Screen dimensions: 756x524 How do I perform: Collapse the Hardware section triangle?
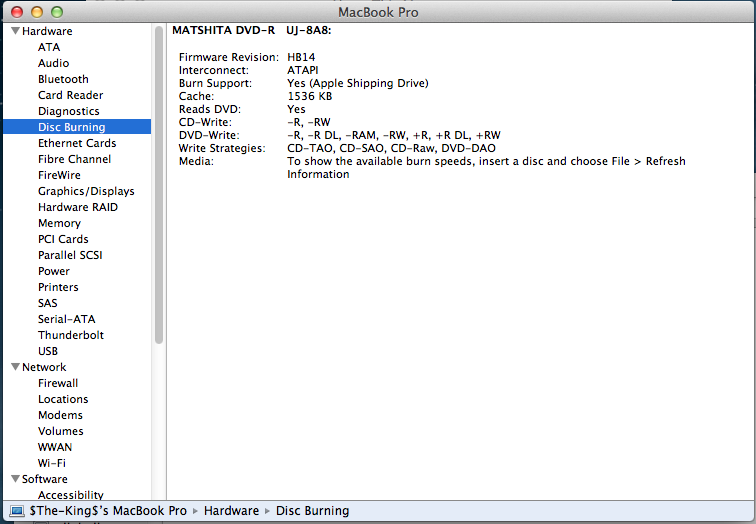coord(15,31)
